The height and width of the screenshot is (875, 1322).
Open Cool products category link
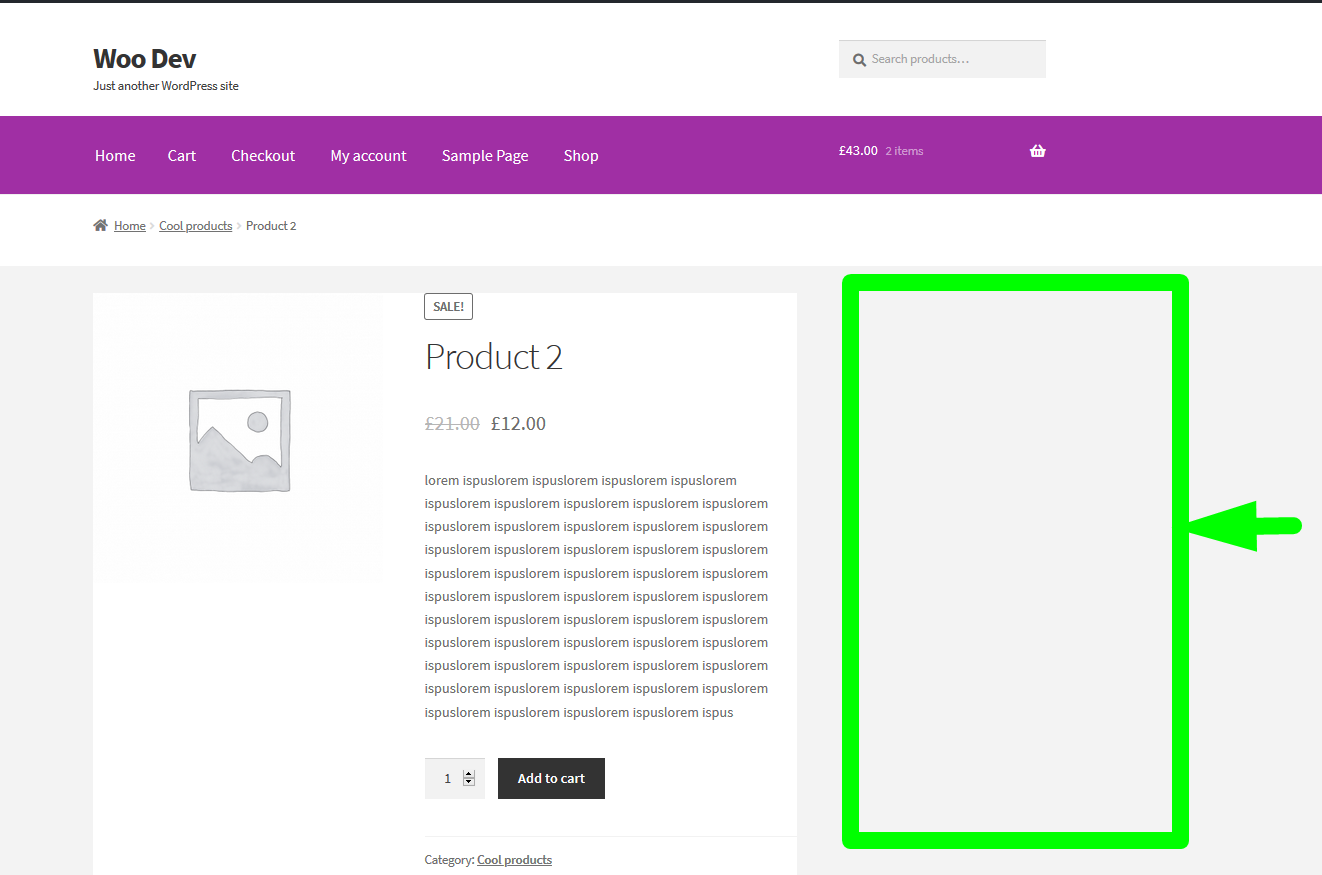point(514,860)
